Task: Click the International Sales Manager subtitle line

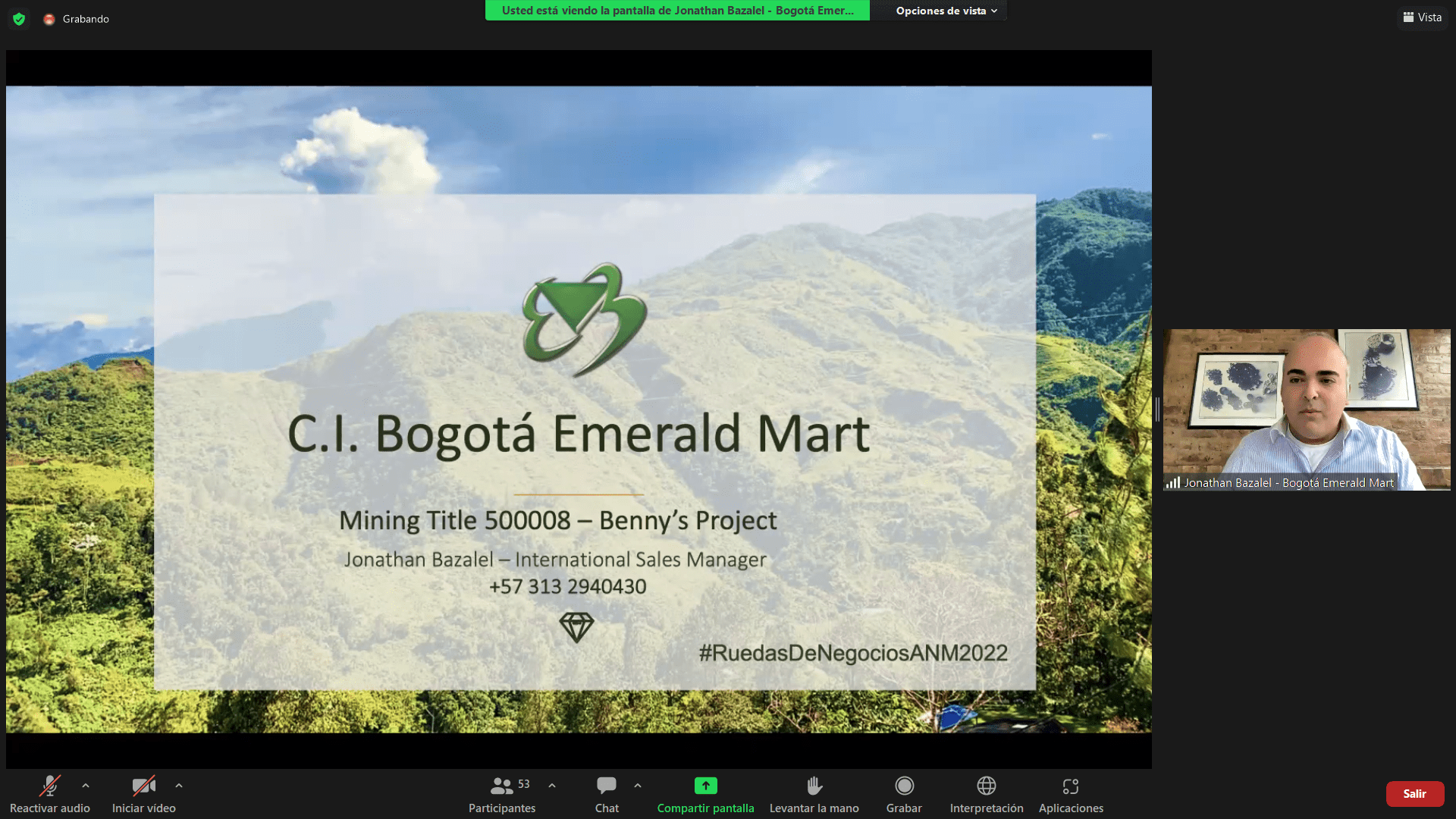Action: click(555, 560)
